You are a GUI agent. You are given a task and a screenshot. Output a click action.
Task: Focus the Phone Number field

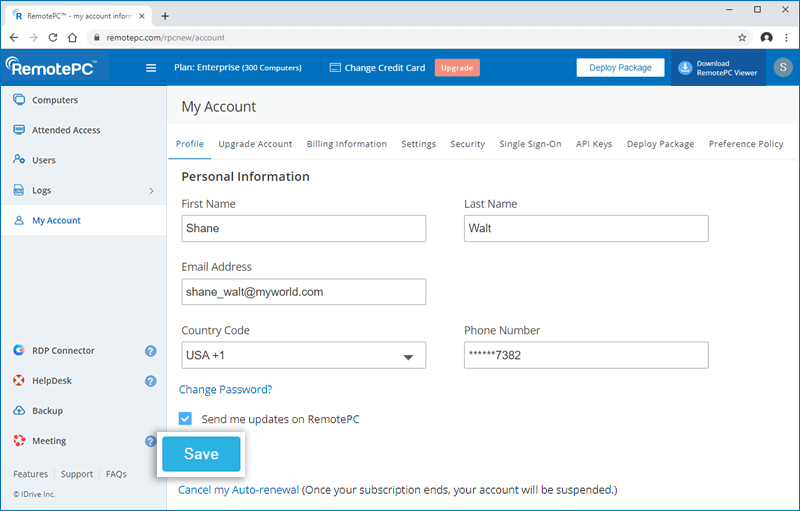click(x=586, y=355)
